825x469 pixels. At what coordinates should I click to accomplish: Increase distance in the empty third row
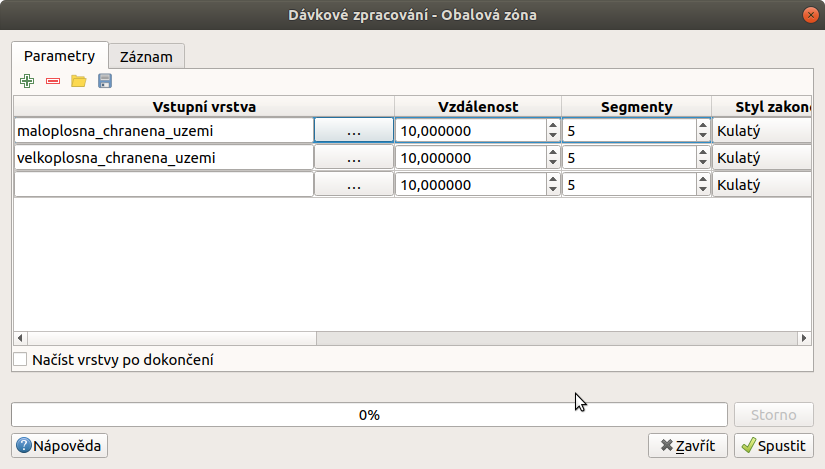[552, 179]
